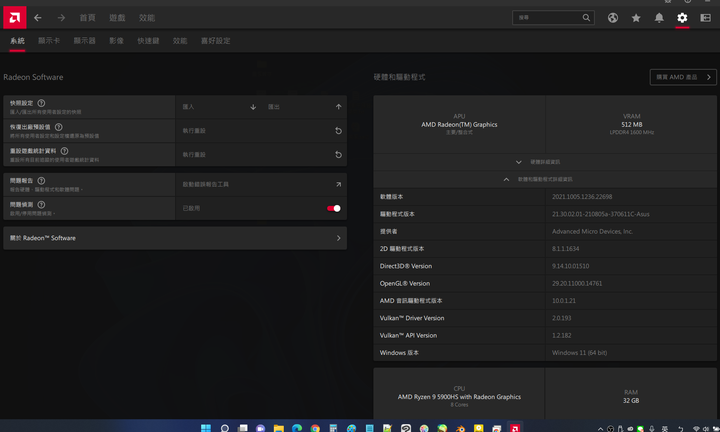The height and width of the screenshot is (432, 720).
Task: Show hidden system tray icons chevron
Action: [x=600, y=429]
